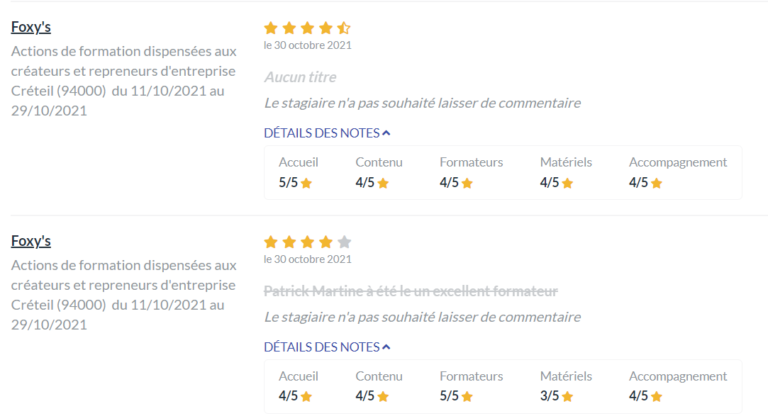The image size is (768, 416).
Task: Open the first Foxy's review link
Action: click(31, 27)
